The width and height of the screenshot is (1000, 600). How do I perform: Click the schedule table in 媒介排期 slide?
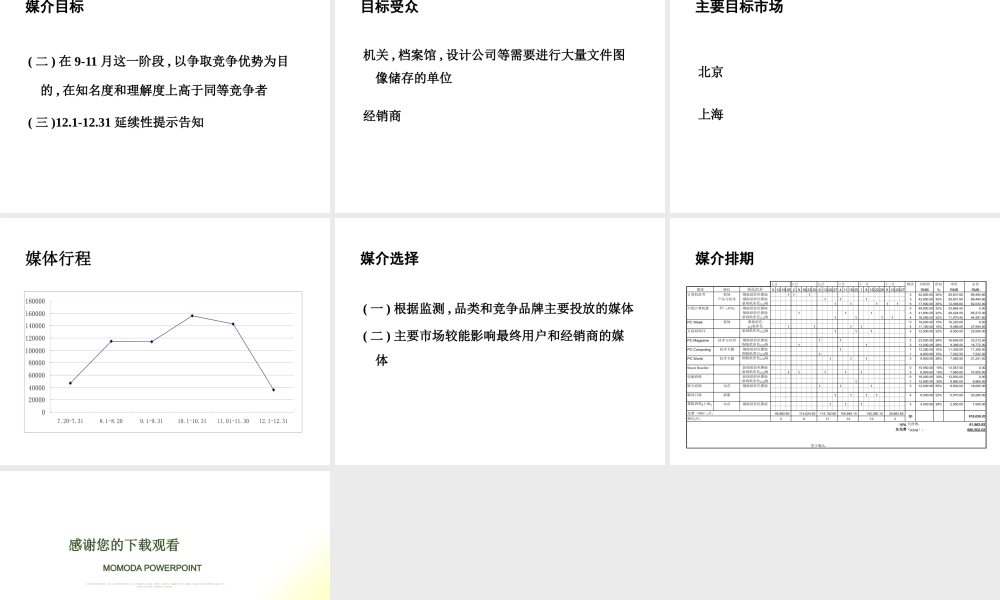coord(836,365)
